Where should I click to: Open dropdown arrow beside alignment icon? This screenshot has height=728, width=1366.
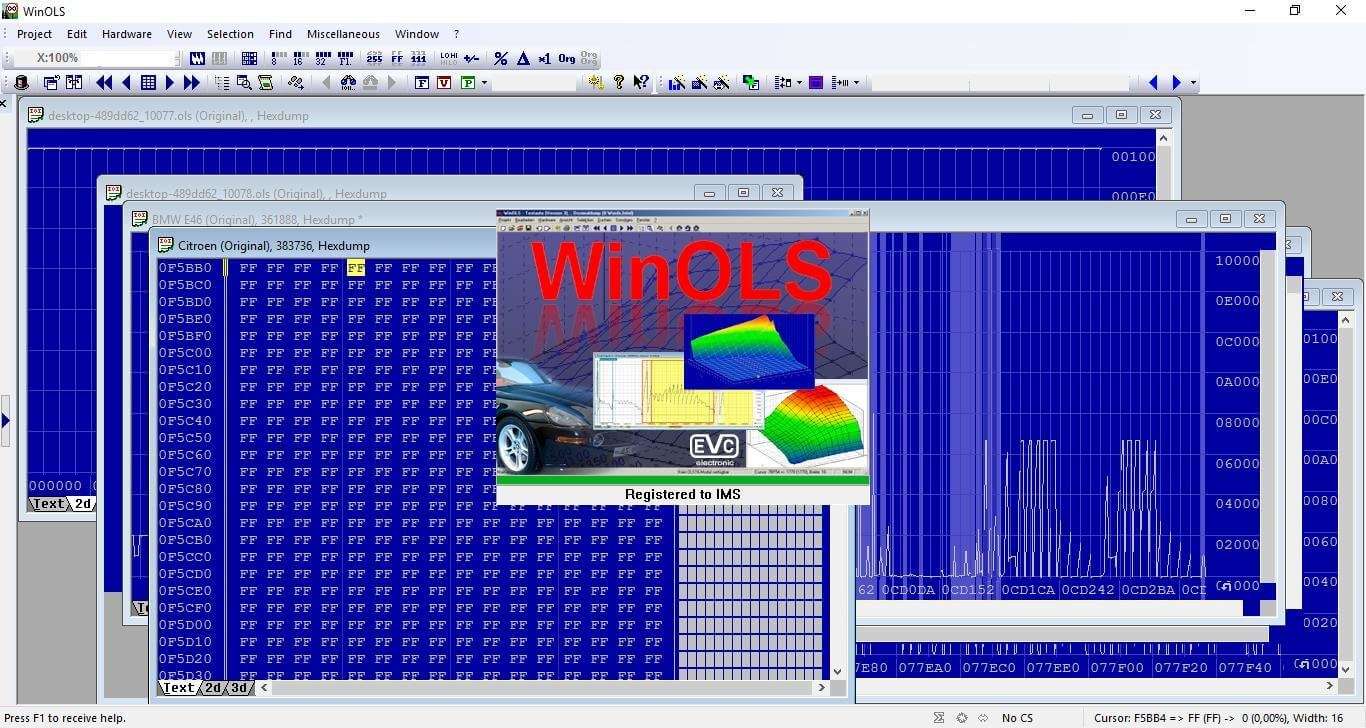click(x=799, y=83)
